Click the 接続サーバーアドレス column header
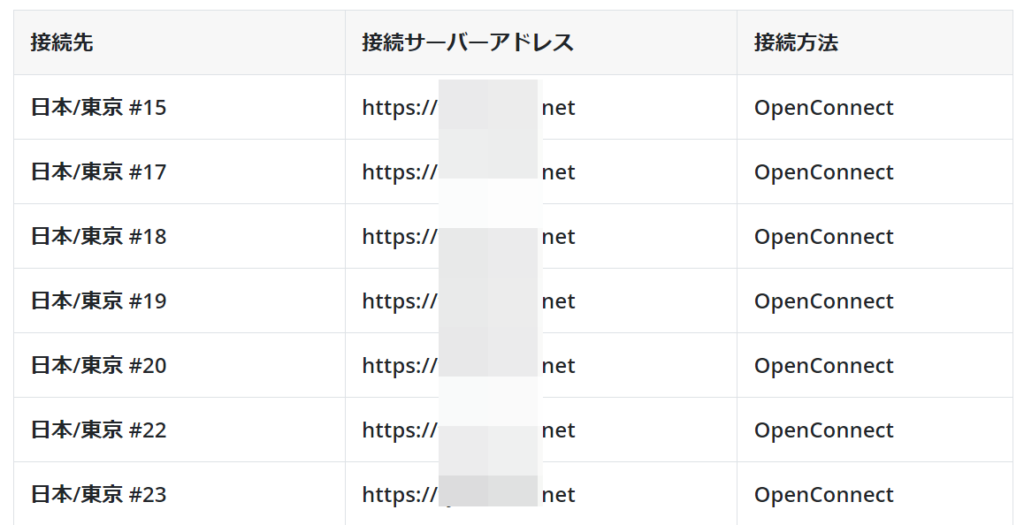Image resolution: width=1024 pixels, height=525 pixels. point(468,42)
